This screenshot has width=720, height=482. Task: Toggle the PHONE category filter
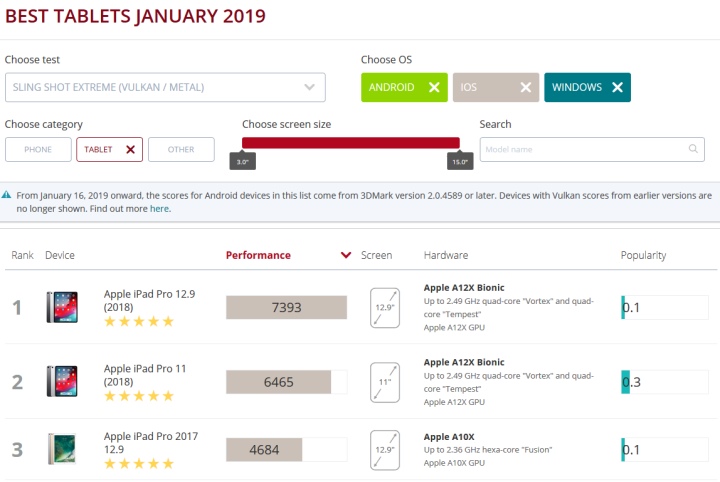point(38,150)
